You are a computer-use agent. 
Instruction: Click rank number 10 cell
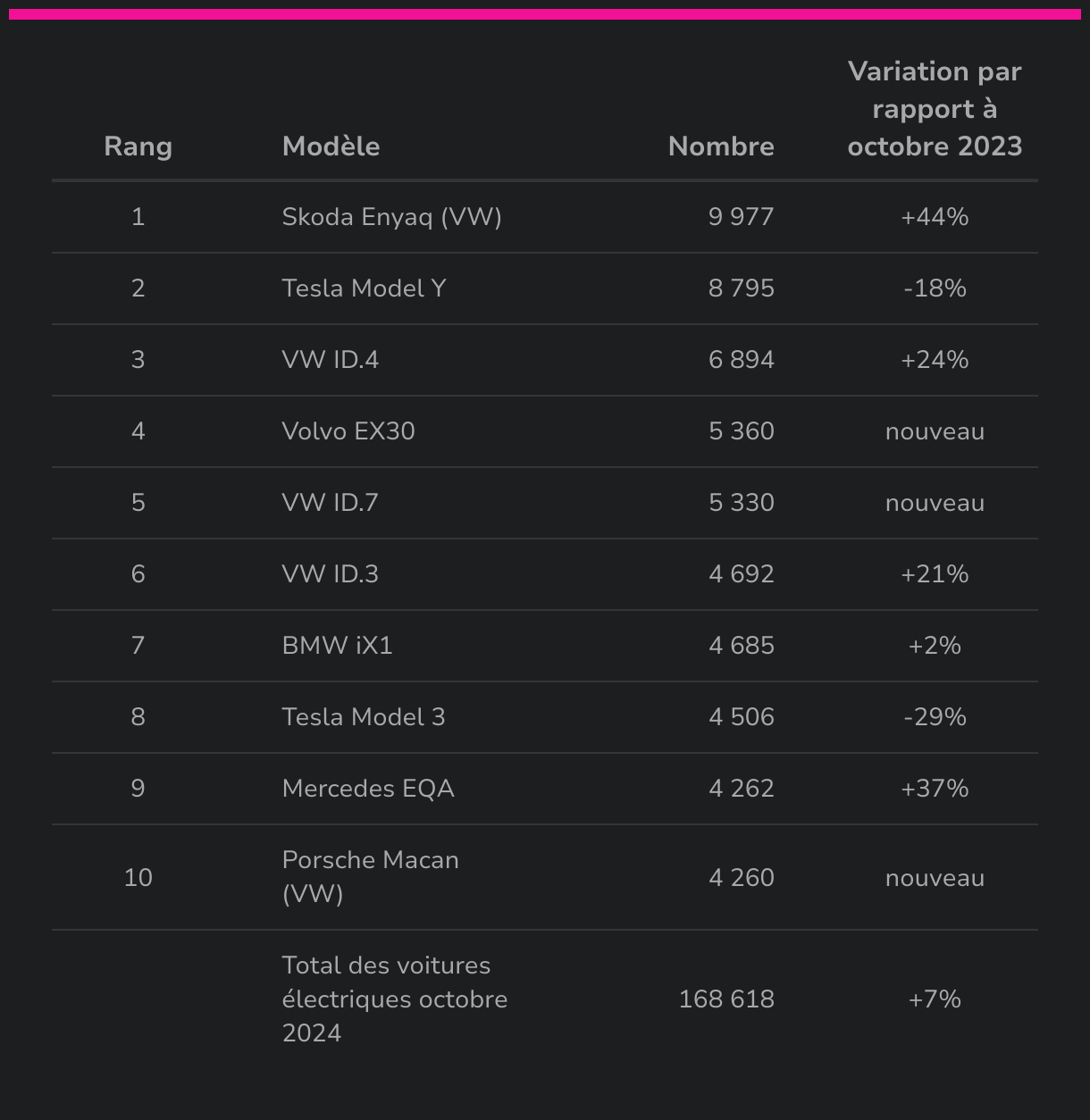tap(138, 878)
